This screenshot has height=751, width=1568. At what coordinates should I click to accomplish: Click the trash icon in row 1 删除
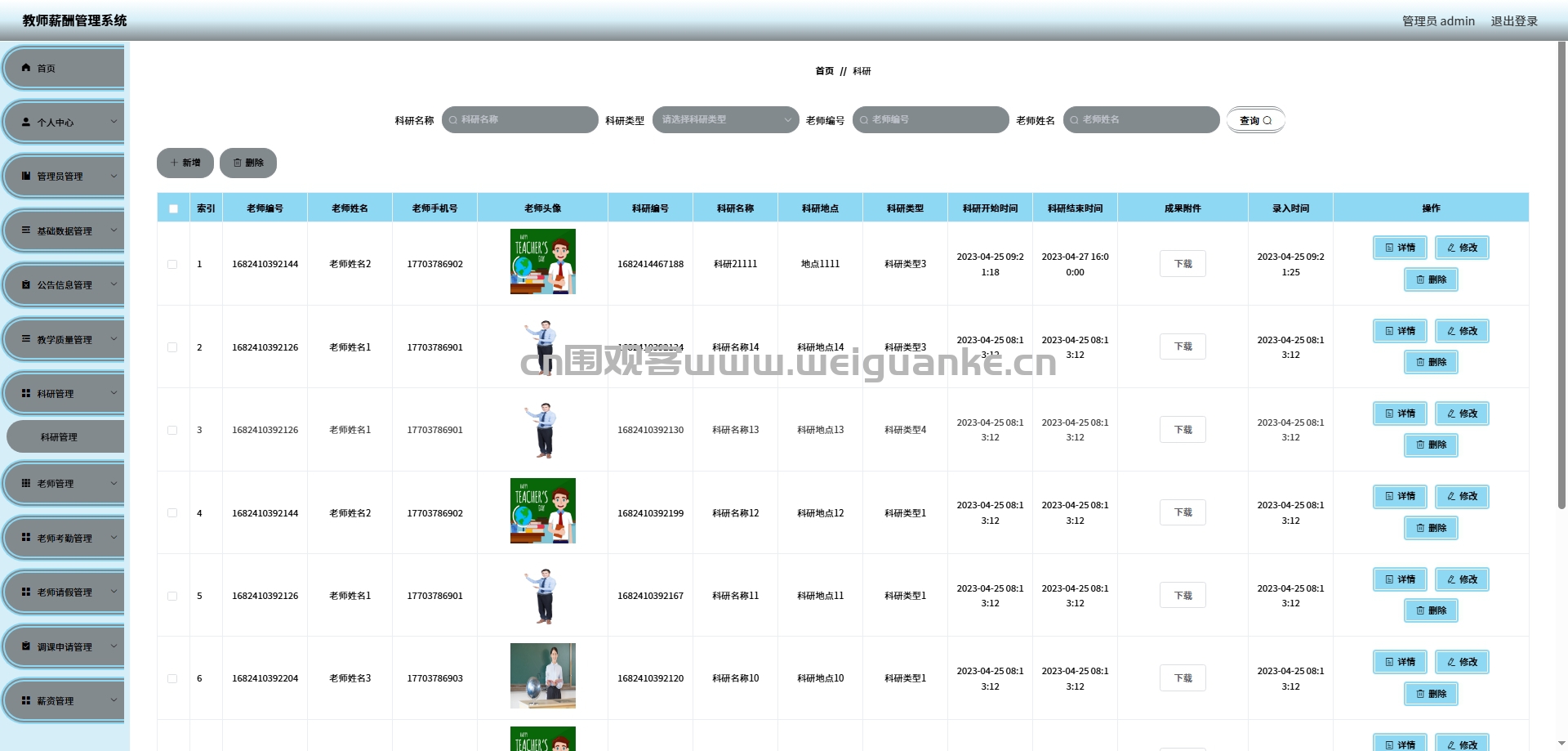pyautogui.click(x=1420, y=279)
